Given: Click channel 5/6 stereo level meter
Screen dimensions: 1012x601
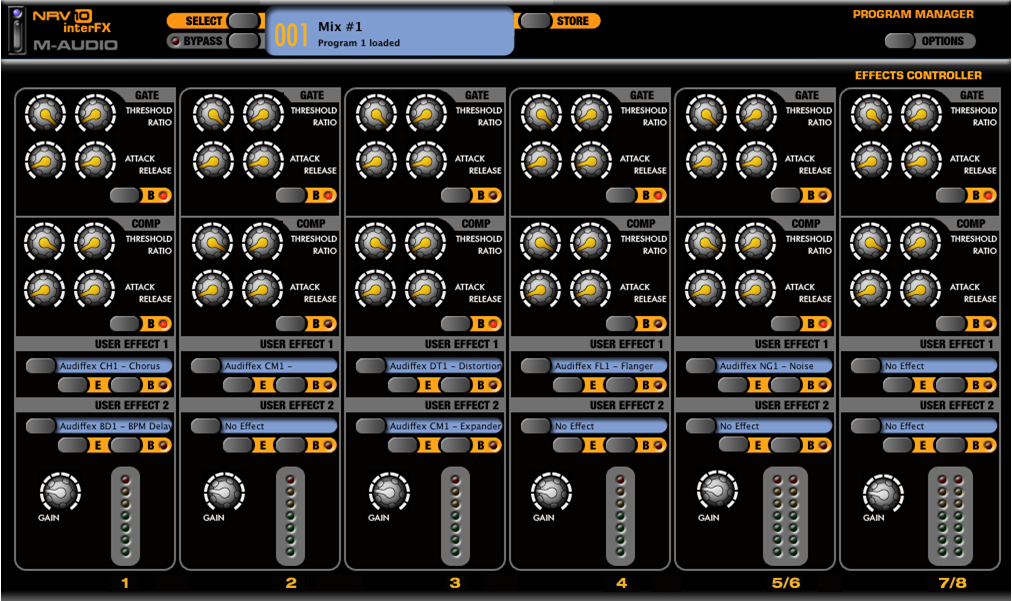Looking at the screenshot, I should tap(785, 516).
